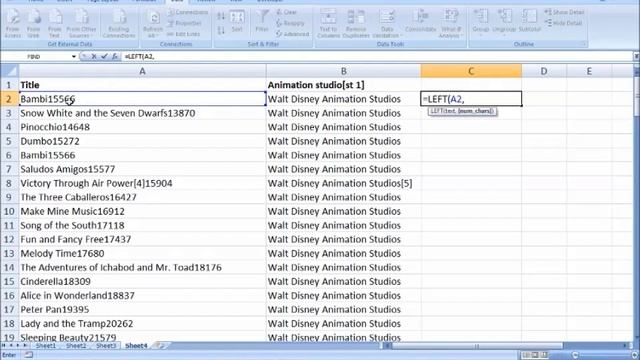This screenshot has width=640, height=360.
Task: Select the Sheet4 tab
Action: (136, 346)
